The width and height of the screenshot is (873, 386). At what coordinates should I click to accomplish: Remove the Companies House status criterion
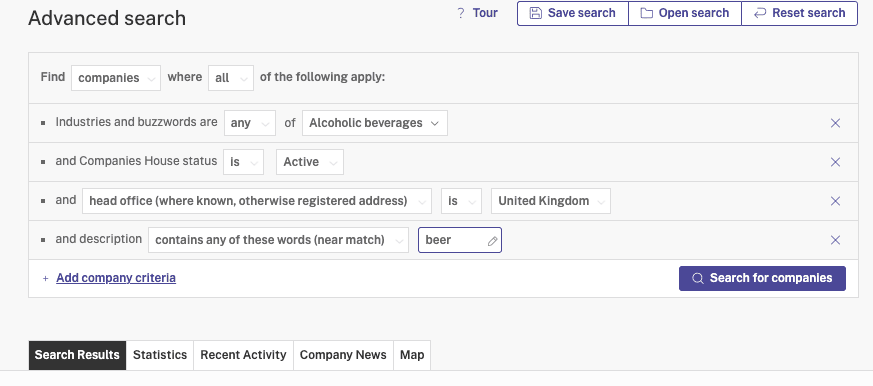835,162
